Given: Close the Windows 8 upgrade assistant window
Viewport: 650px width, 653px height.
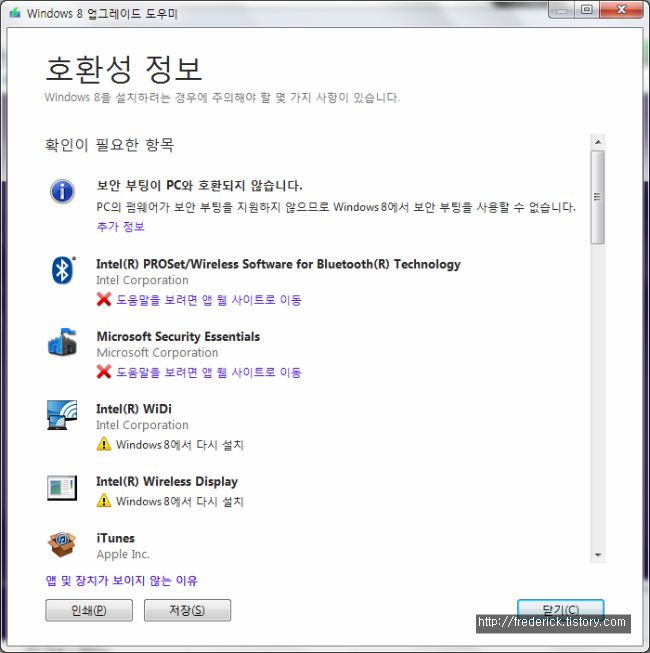Looking at the screenshot, I should click(621, 10).
